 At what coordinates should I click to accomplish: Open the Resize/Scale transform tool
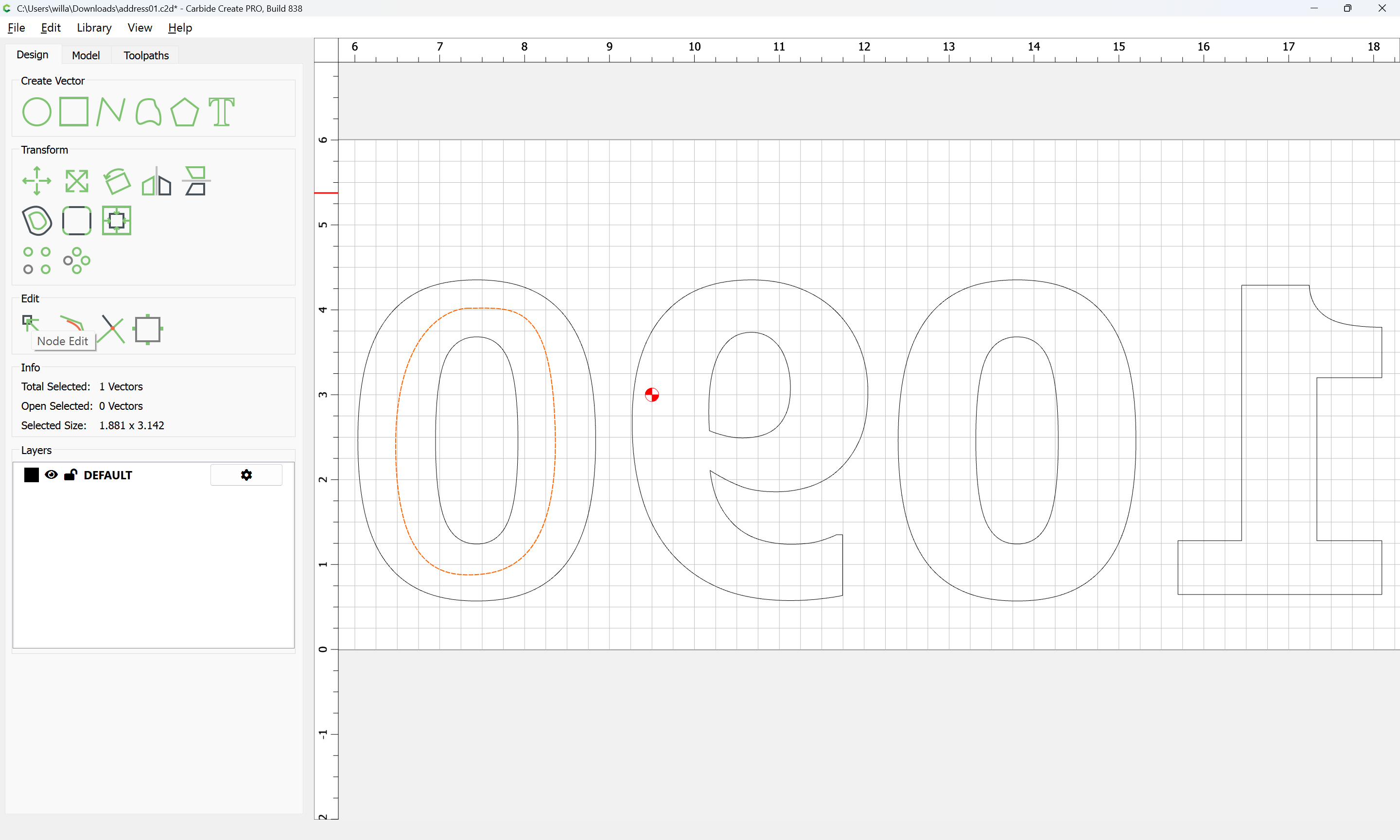point(76,181)
